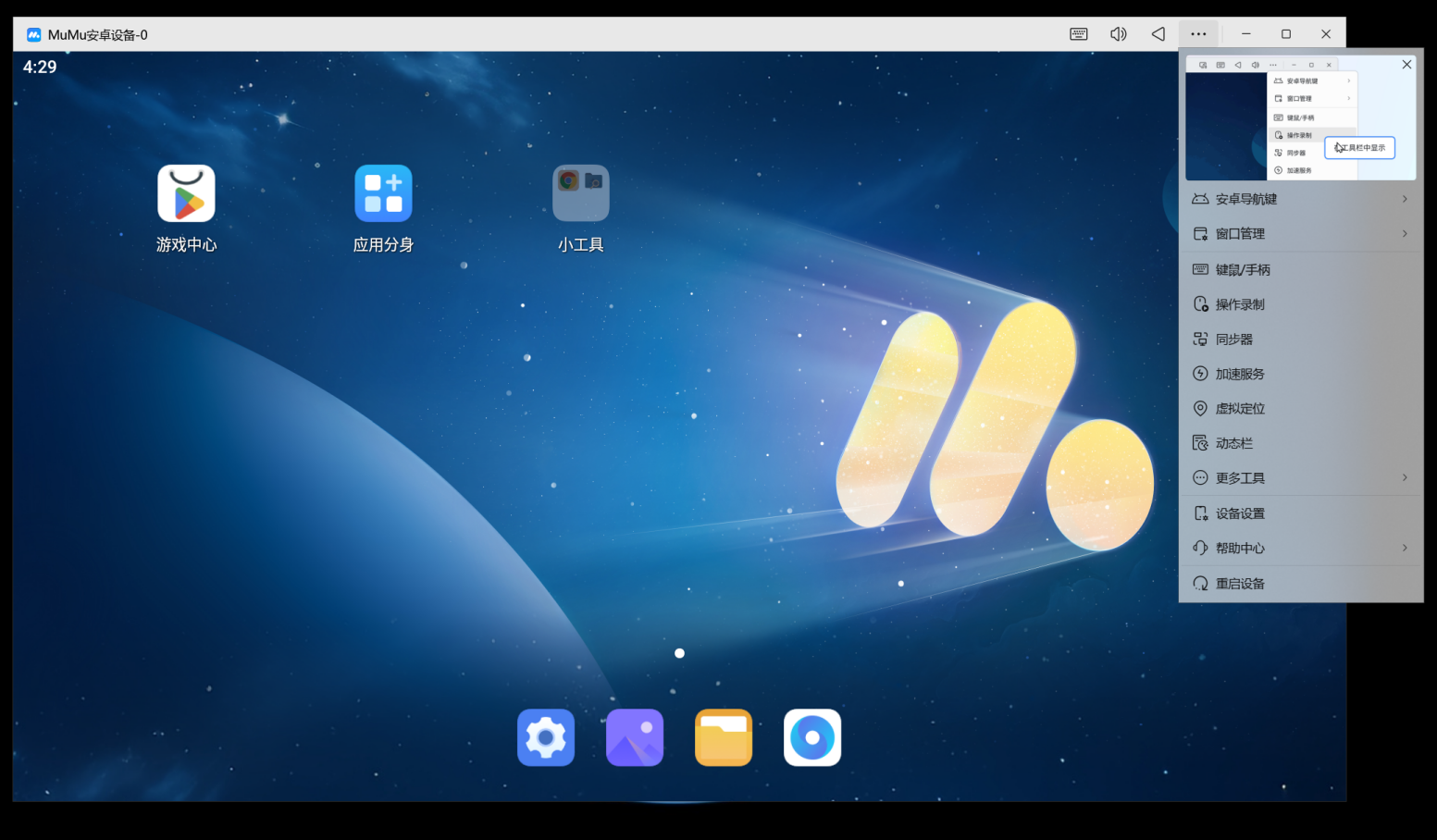This screenshot has width=1437, height=840.
Task: Launch the Android browser from the dock
Action: point(811,737)
